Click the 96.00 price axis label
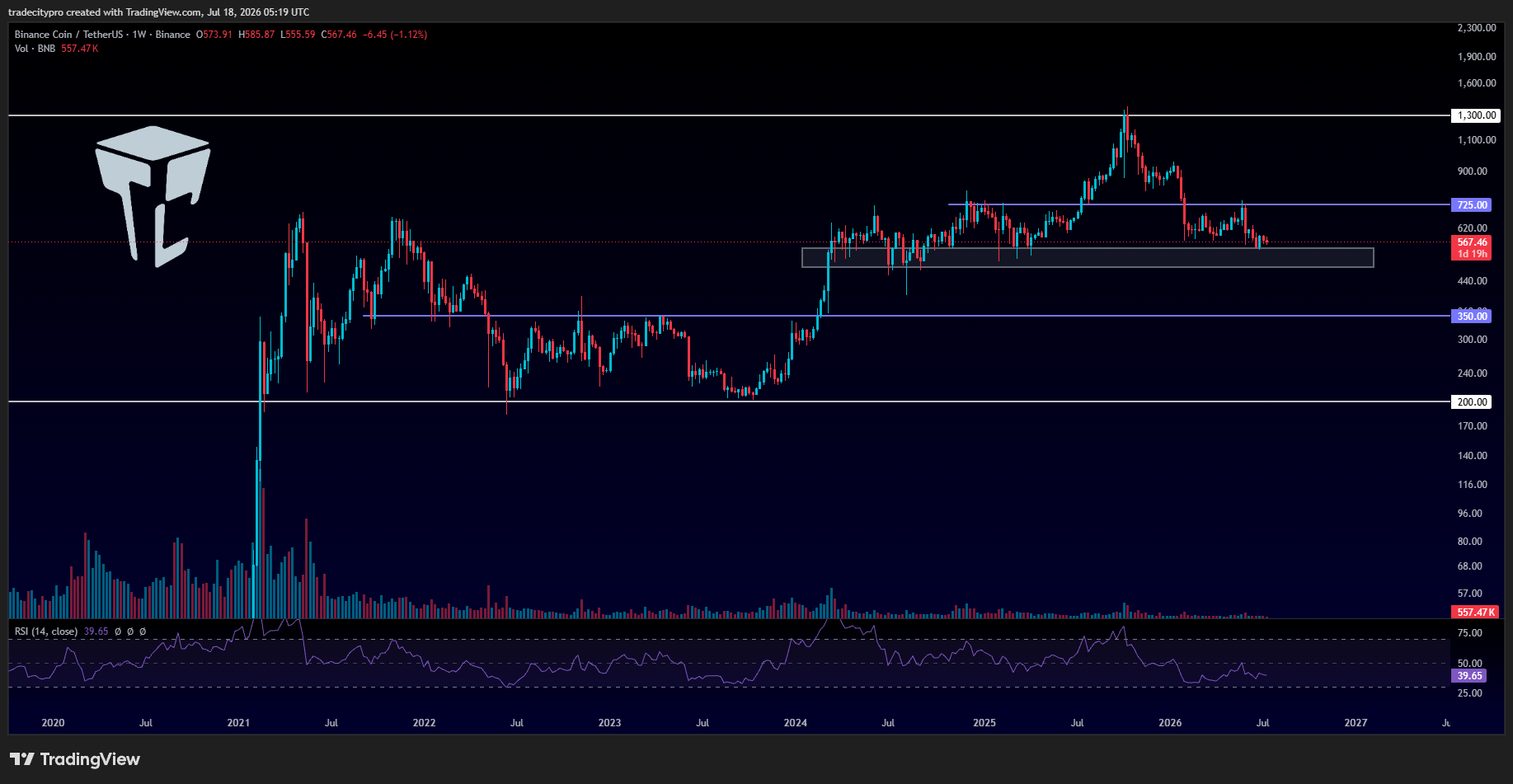The width and height of the screenshot is (1513, 784). click(x=1470, y=514)
